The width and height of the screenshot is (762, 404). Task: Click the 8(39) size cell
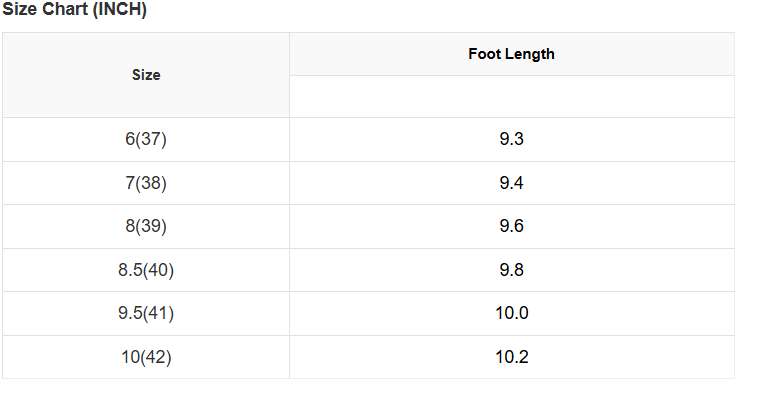point(146,226)
